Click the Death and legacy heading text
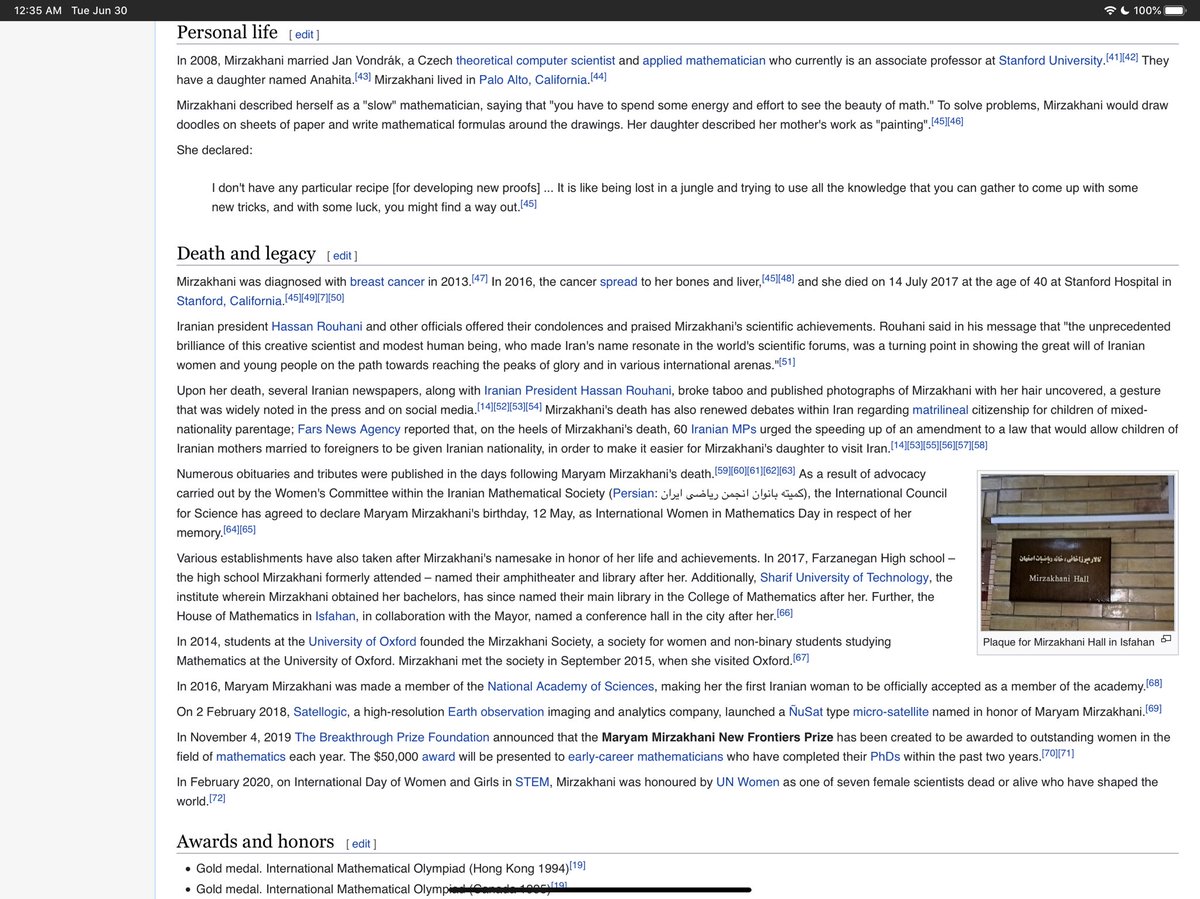Image resolution: width=1200 pixels, height=899 pixels. click(246, 253)
